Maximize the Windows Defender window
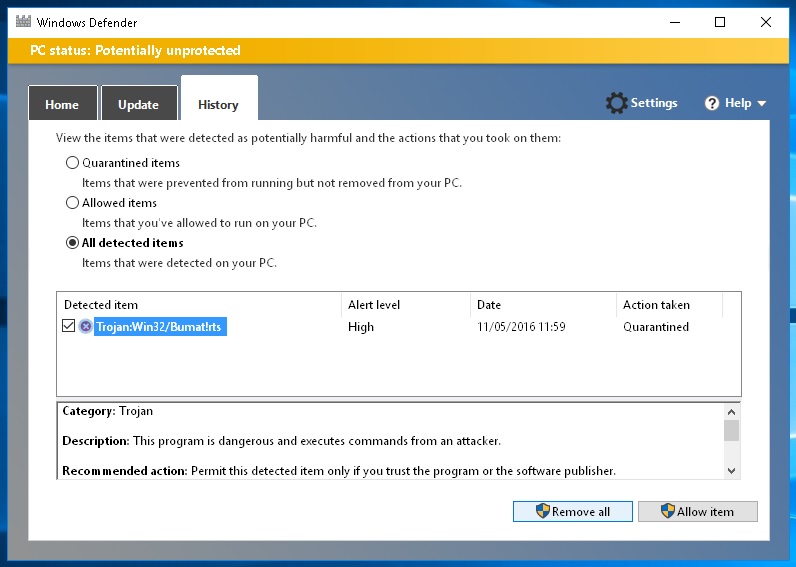 [720, 22]
